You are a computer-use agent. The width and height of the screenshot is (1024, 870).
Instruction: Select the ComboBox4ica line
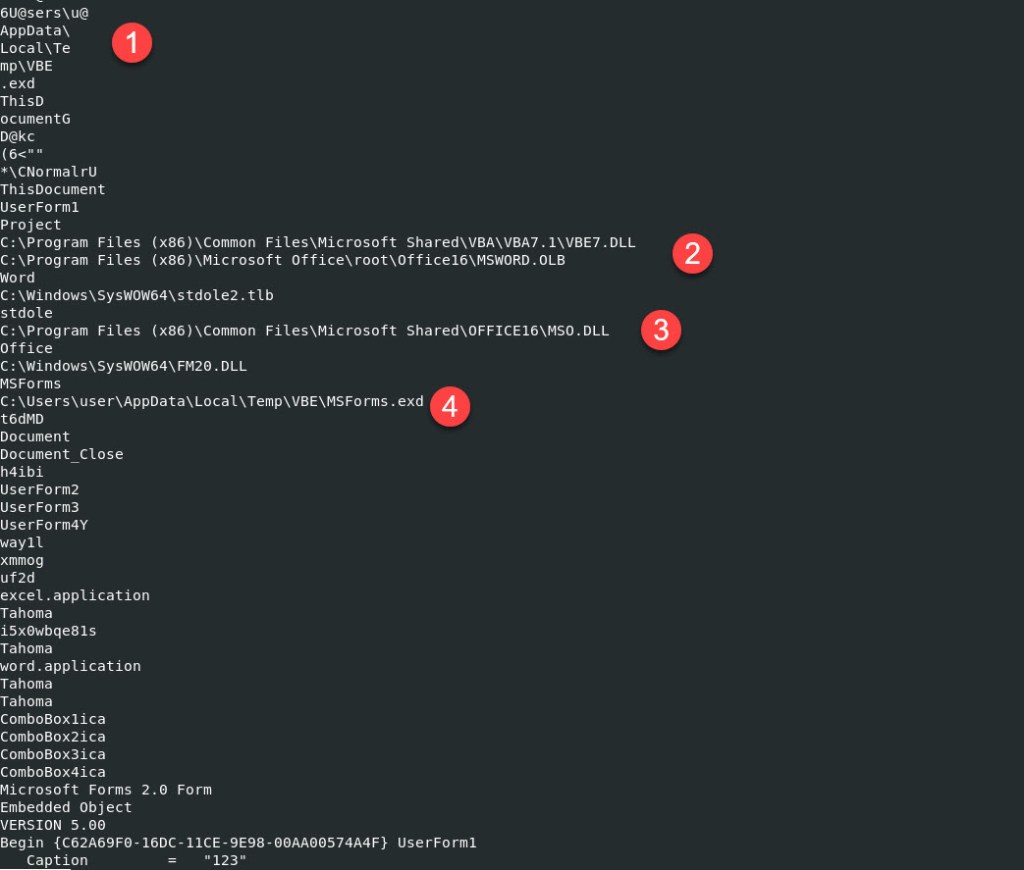(53, 772)
